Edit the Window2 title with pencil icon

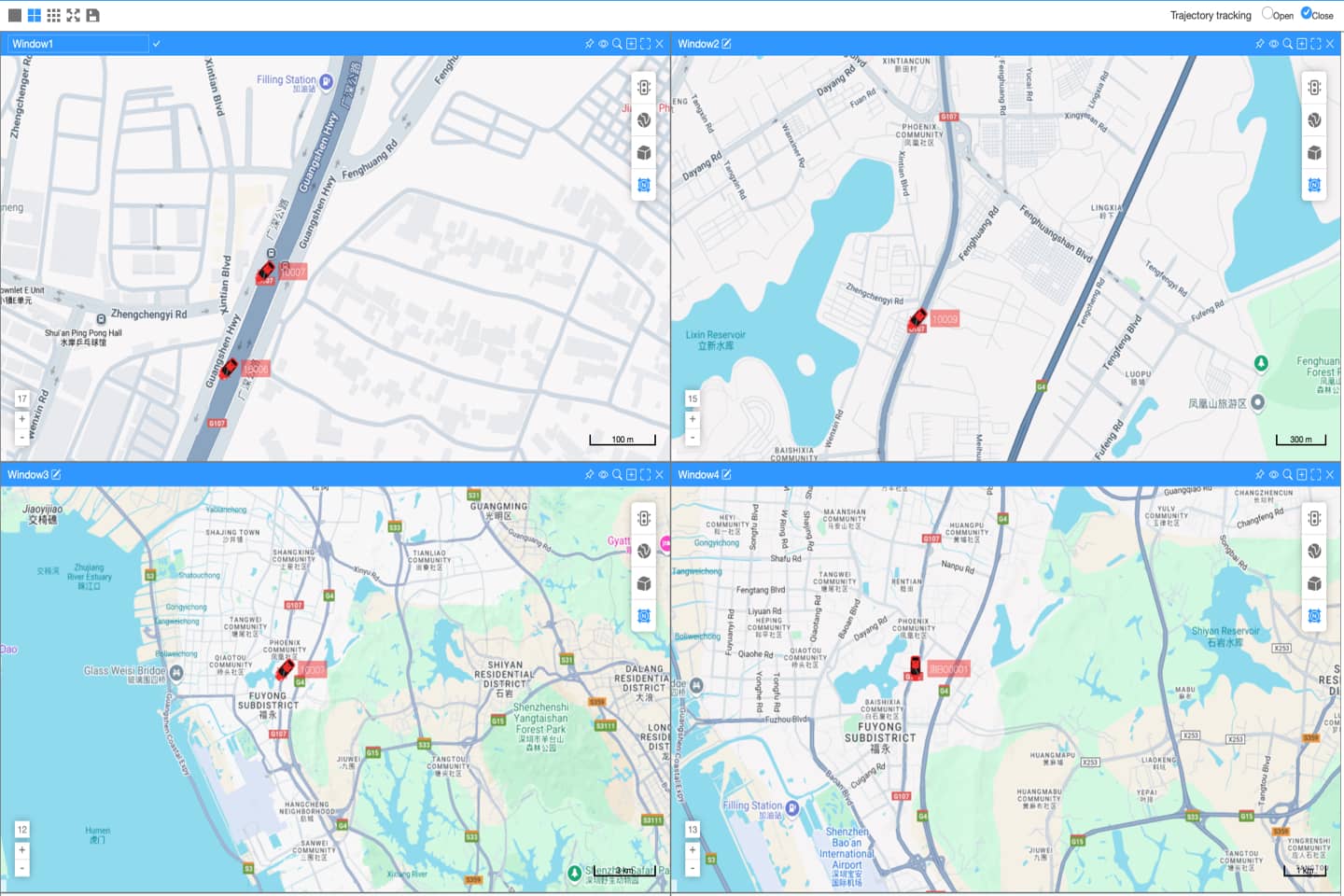coord(726,44)
